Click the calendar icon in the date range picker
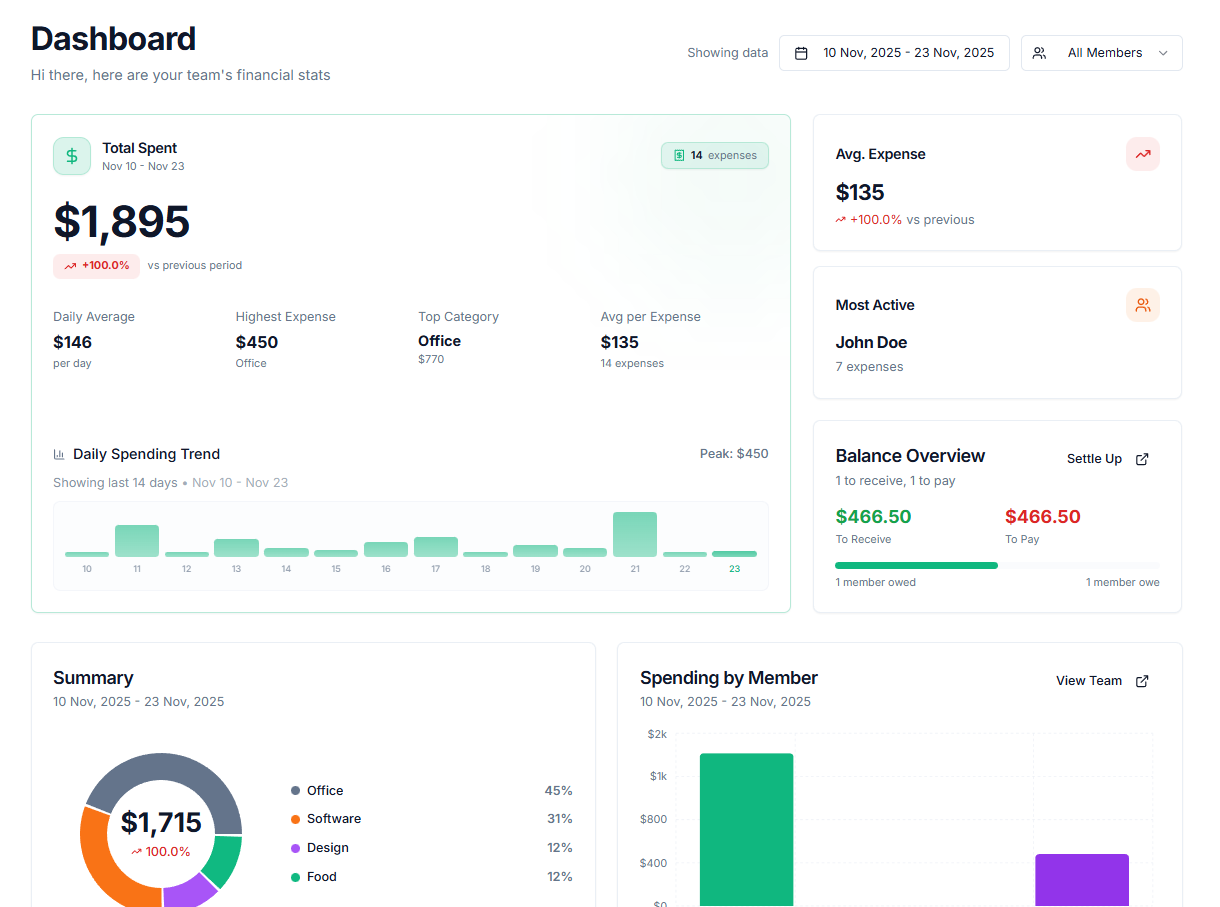This screenshot has width=1220, height=907. click(x=801, y=52)
